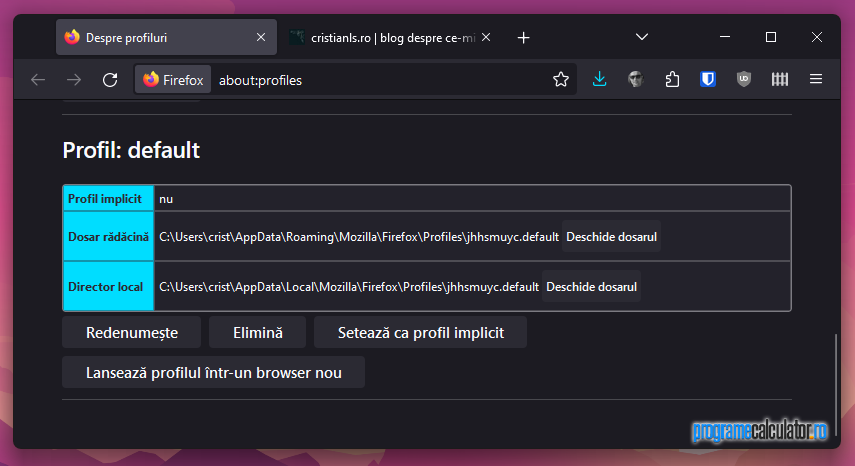Click the Profil: default heading
855x466 pixels.
click(x=131, y=150)
